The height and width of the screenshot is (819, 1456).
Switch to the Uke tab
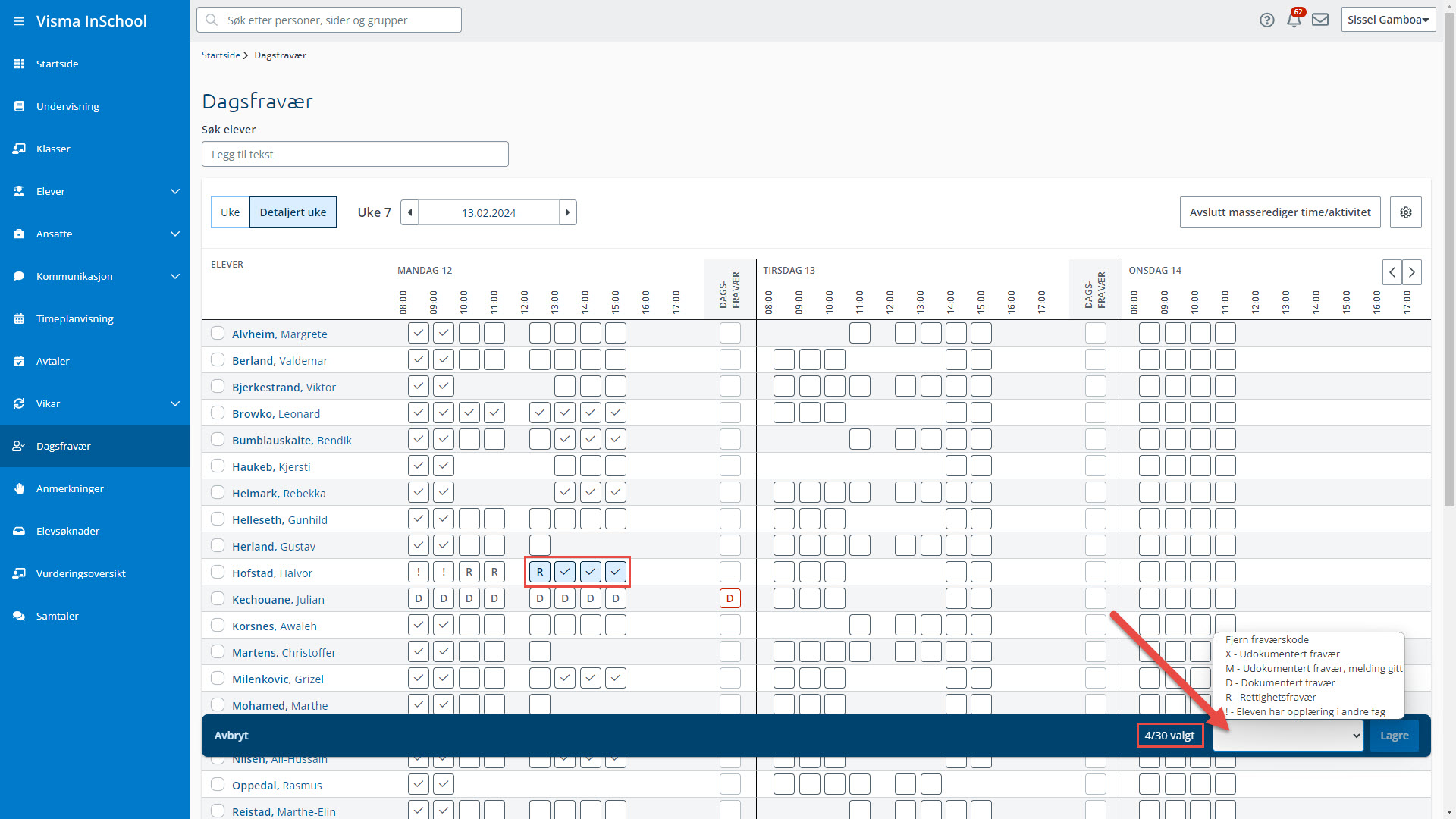point(230,212)
